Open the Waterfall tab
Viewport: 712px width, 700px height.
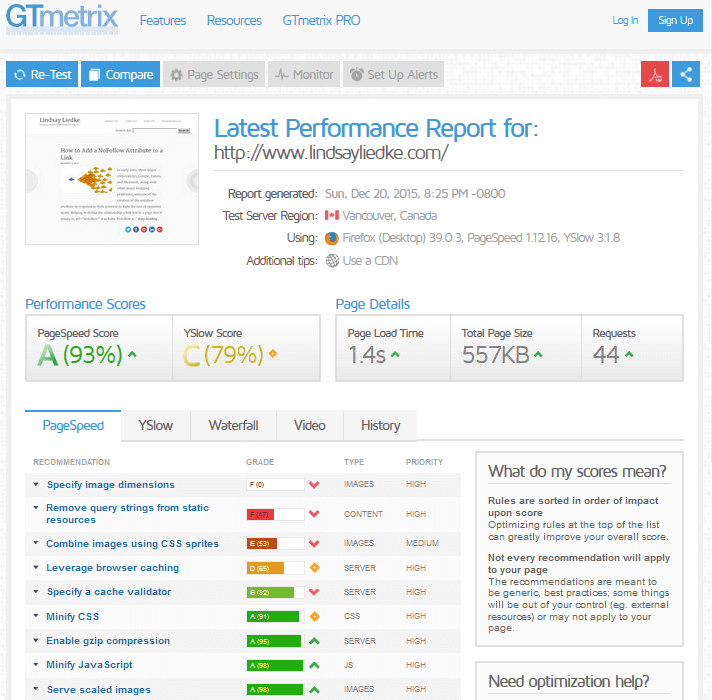point(233,425)
